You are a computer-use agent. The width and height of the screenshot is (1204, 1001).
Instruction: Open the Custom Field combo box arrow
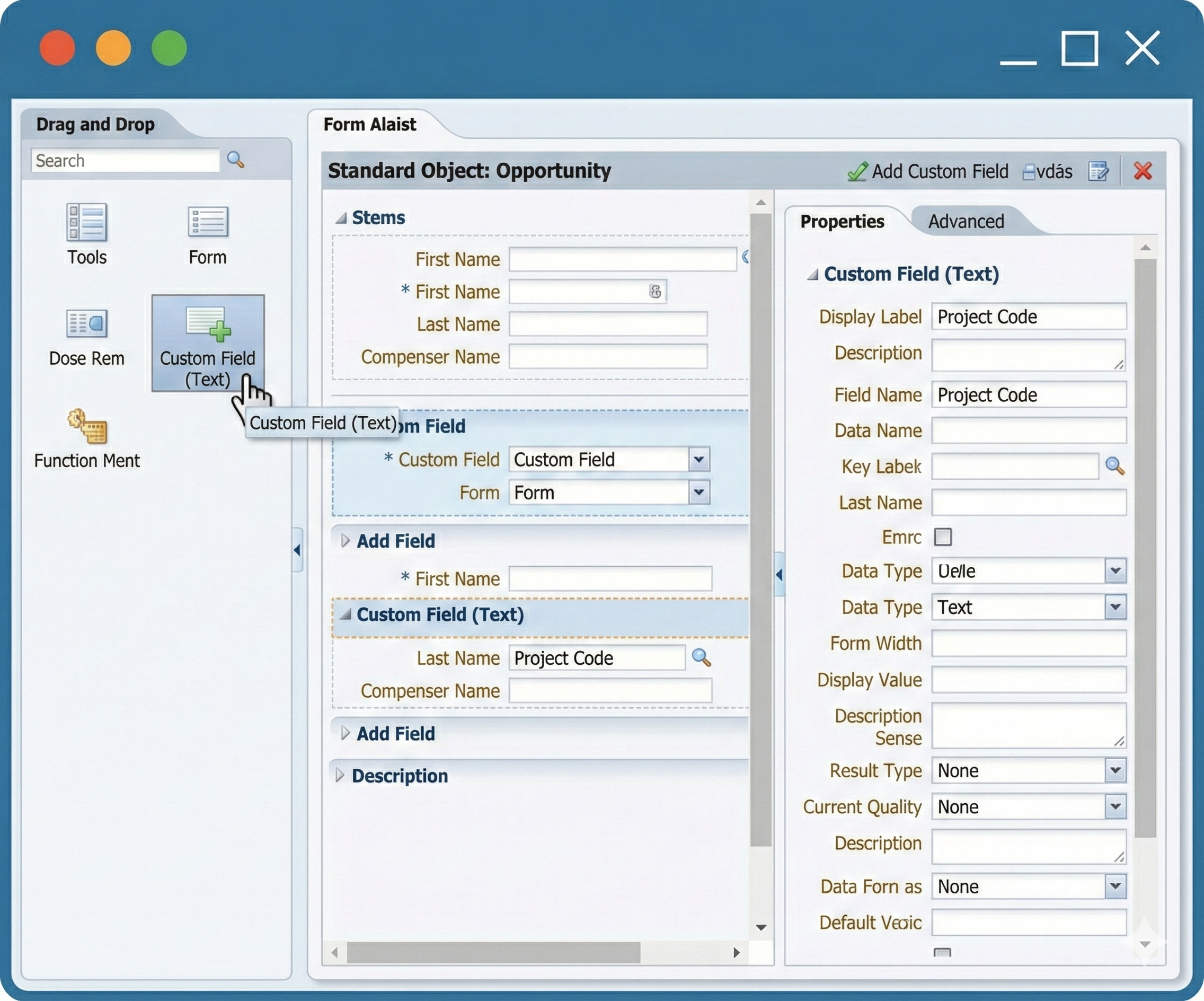(x=698, y=460)
